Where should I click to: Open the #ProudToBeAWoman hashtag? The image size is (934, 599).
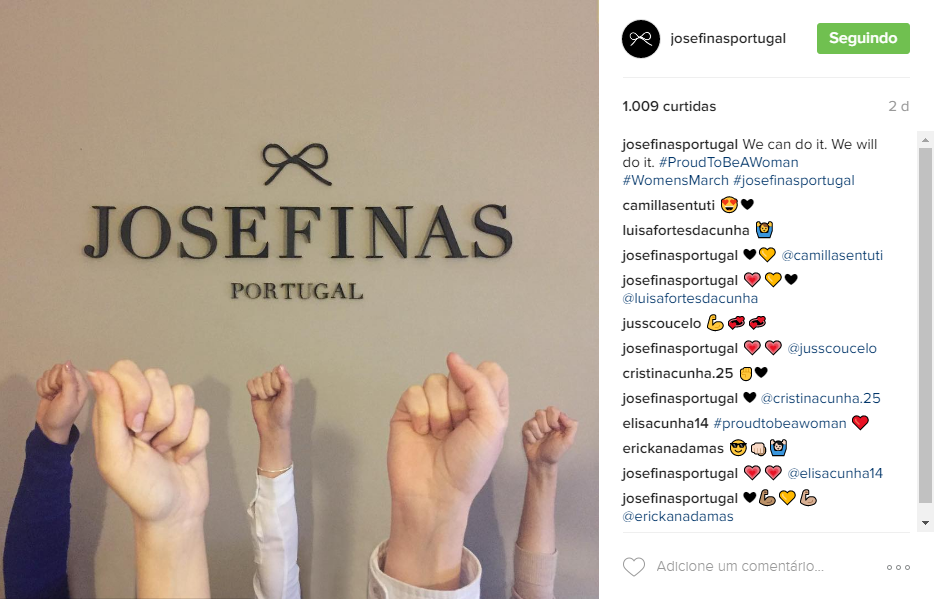coord(728,163)
